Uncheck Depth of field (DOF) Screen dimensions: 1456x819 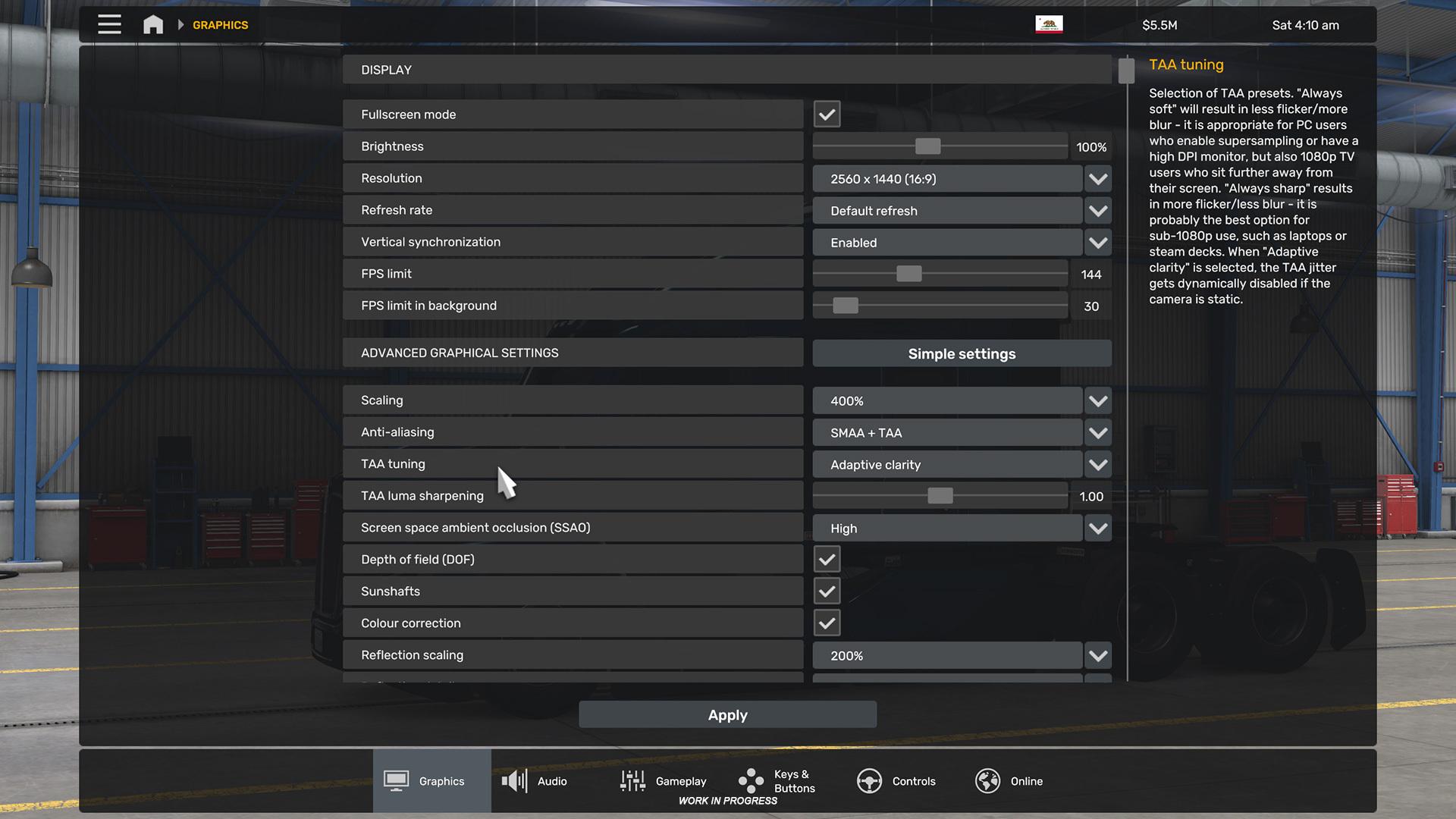[x=827, y=560]
